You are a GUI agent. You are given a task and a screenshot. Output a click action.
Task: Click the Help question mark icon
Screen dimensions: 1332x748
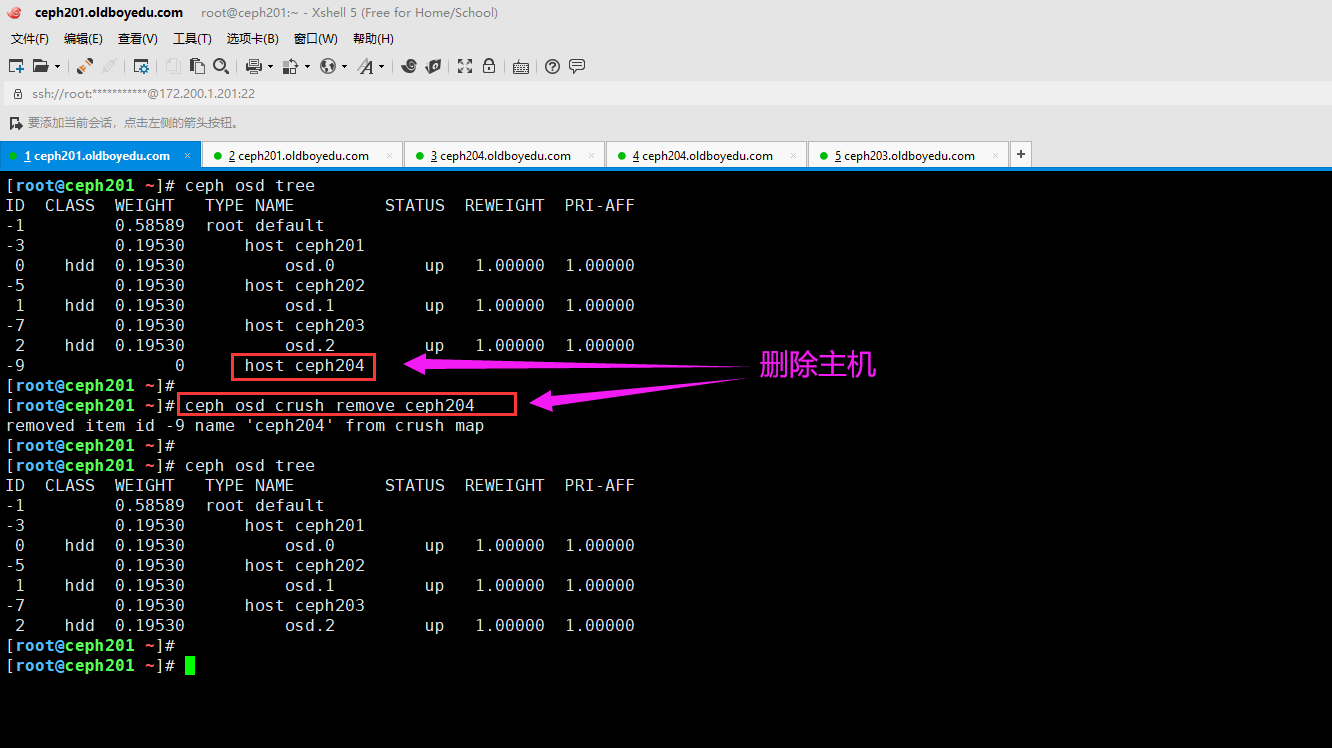click(x=552, y=66)
